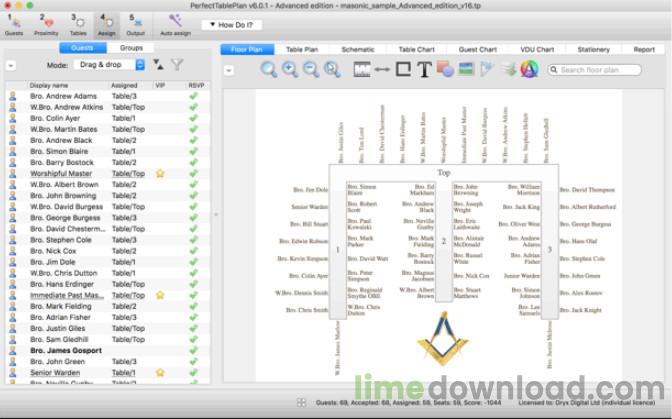This screenshot has width=672, height=419.
Task: Click the Search floor plan field
Action: click(x=594, y=70)
